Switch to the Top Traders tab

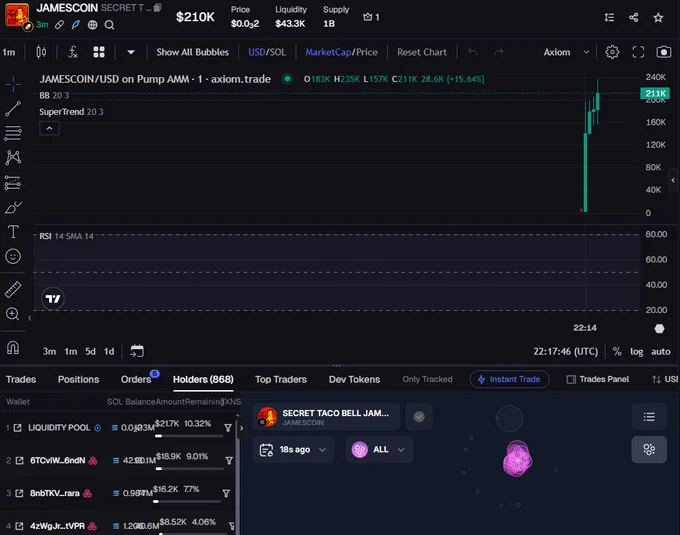tap(281, 379)
